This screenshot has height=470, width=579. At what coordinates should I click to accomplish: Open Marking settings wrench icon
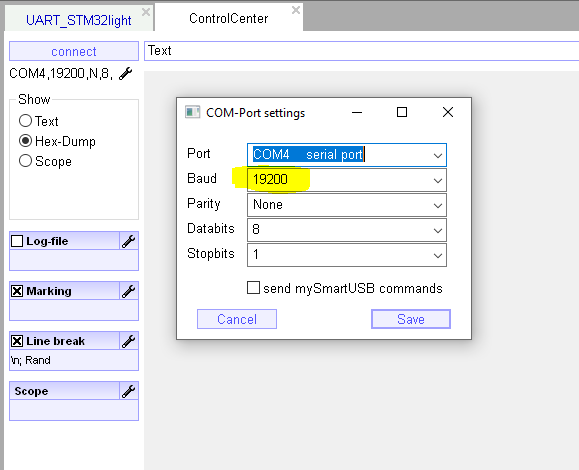tap(129, 291)
